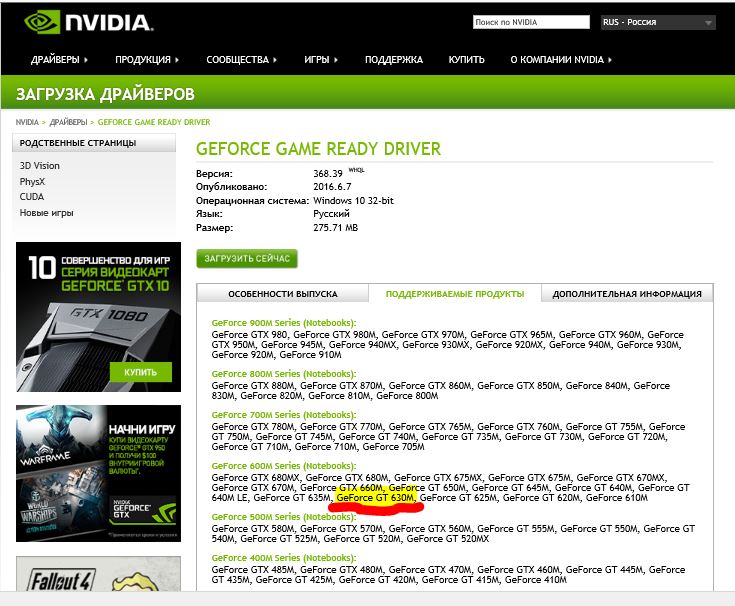
Task: Click NVIDIA breadcrumb link
Action: point(27,122)
